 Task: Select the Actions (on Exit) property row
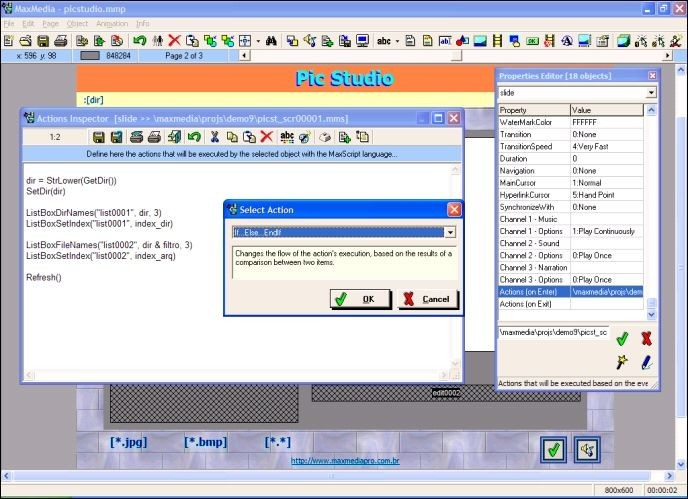click(570, 304)
